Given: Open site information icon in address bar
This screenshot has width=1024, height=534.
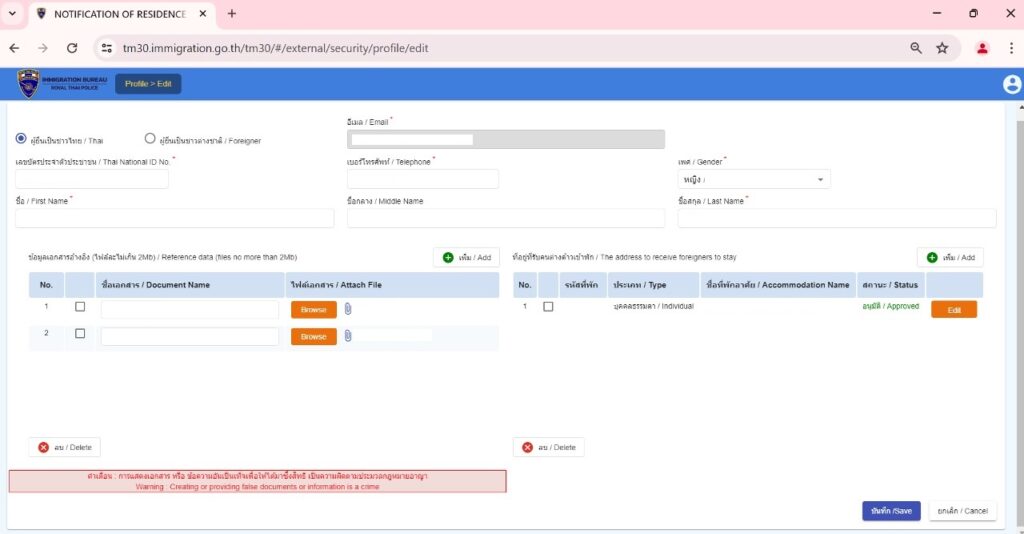Looking at the screenshot, I should point(107,48).
